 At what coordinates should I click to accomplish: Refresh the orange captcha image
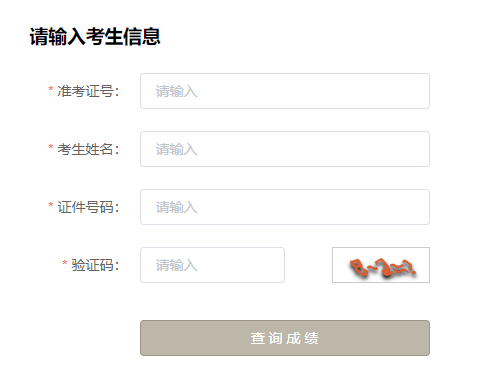coord(381,265)
